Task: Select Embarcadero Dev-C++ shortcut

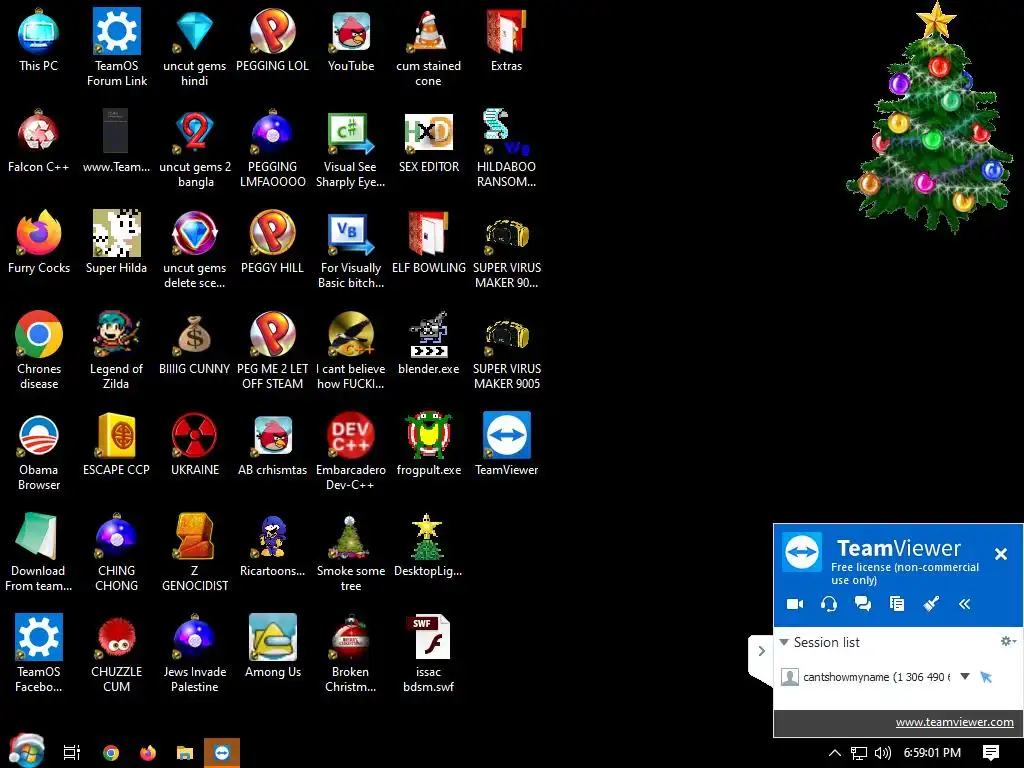Action: (x=351, y=451)
